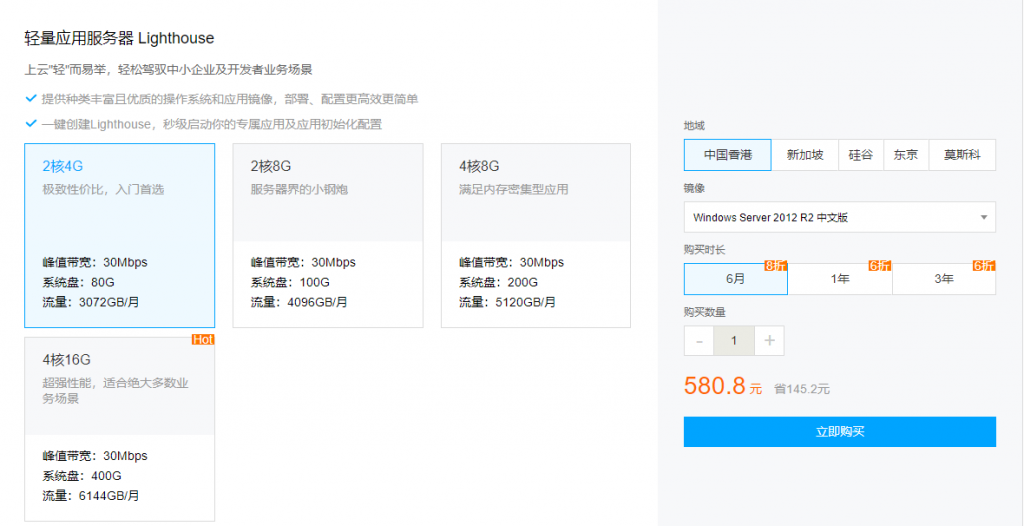
Task: Click 流量：6144GB/月 in the 4核16G card
Action: click(91, 496)
